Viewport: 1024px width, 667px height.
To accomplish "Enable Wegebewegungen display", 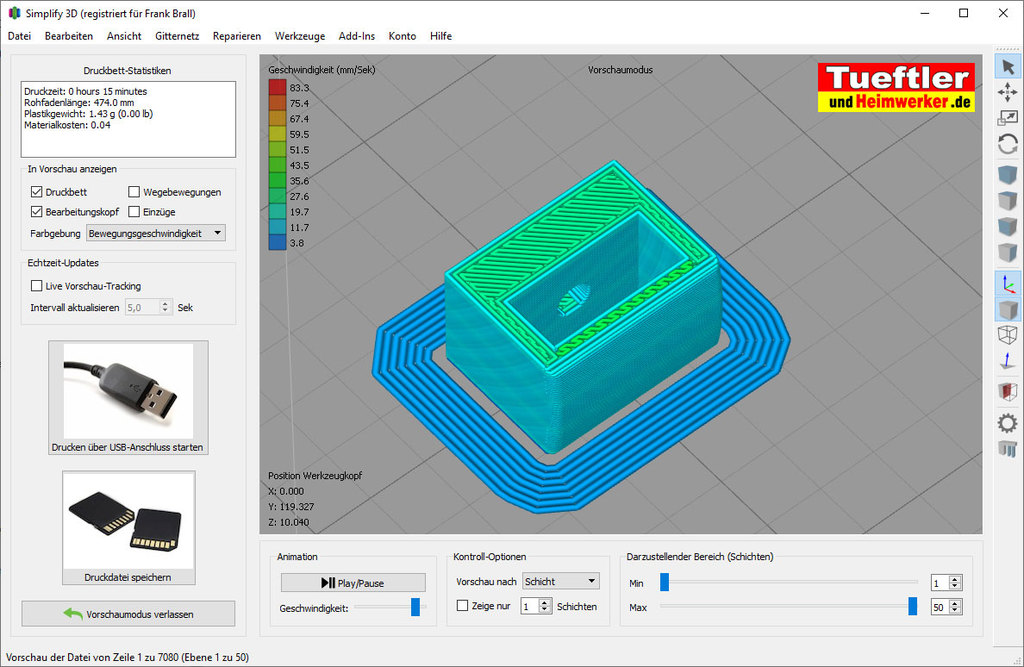I will [x=135, y=192].
